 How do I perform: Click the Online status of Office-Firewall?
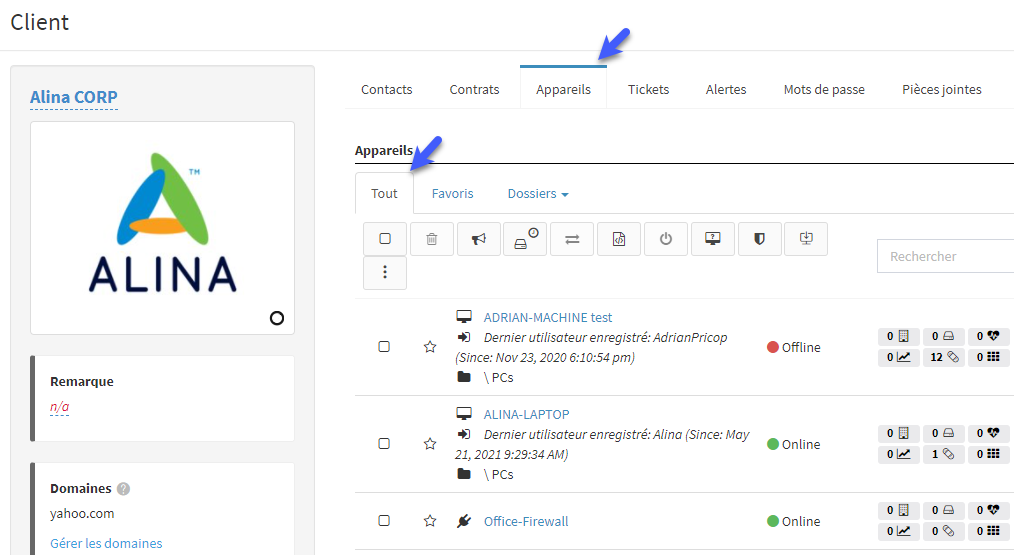[793, 521]
